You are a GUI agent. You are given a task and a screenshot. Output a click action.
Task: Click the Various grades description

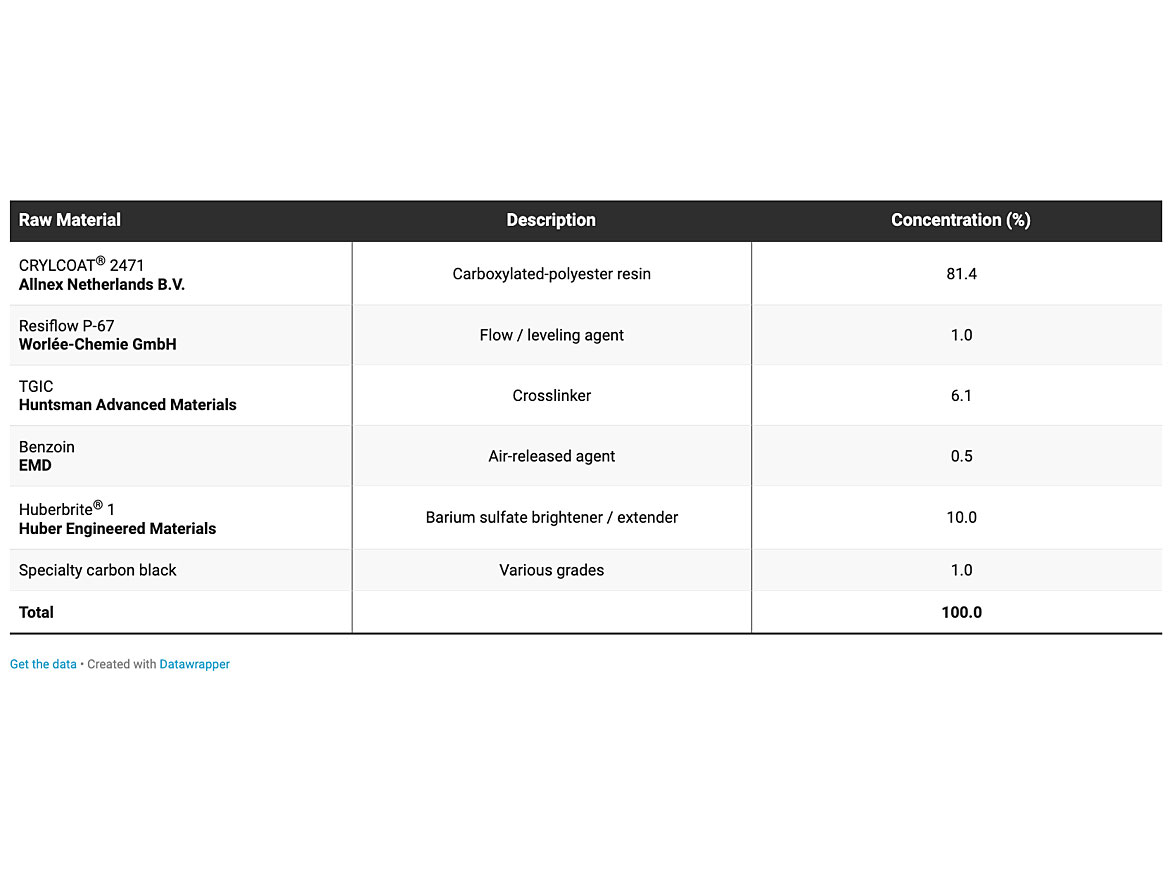(551, 570)
